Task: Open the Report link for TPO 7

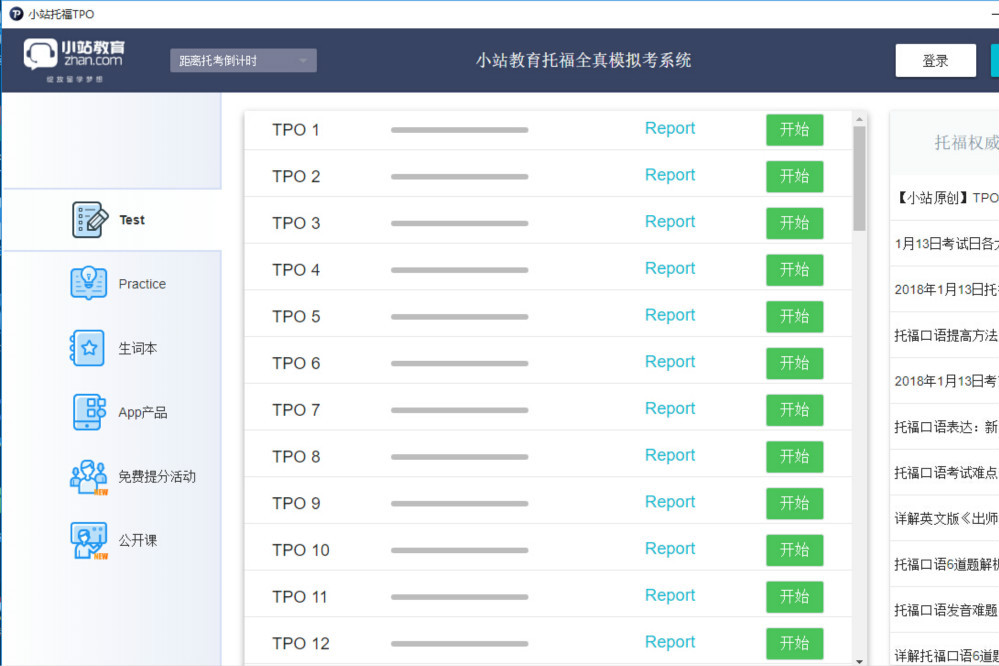Action: tap(670, 409)
